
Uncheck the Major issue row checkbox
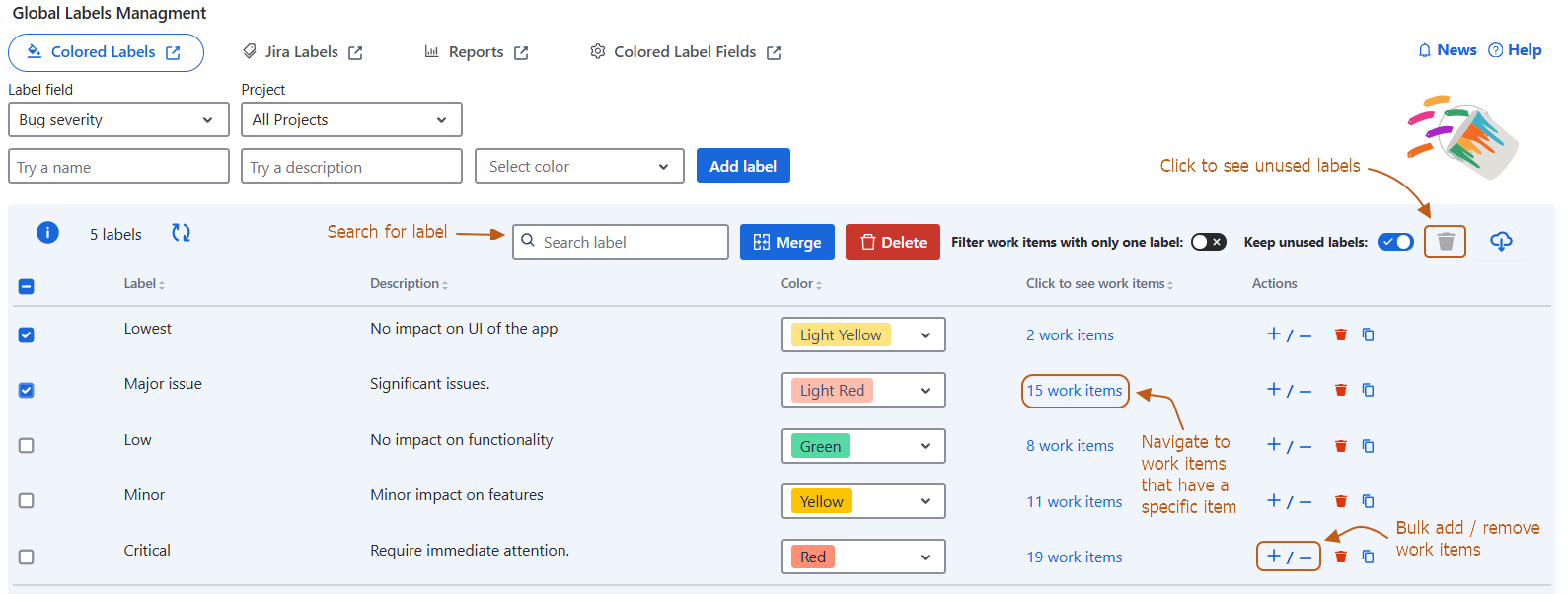(x=27, y=390)
